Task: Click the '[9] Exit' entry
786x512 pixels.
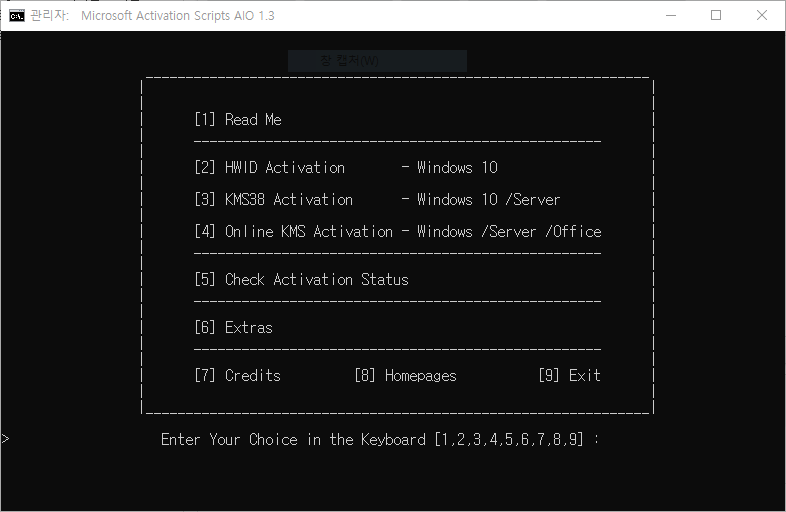Action: click(569, 375)
